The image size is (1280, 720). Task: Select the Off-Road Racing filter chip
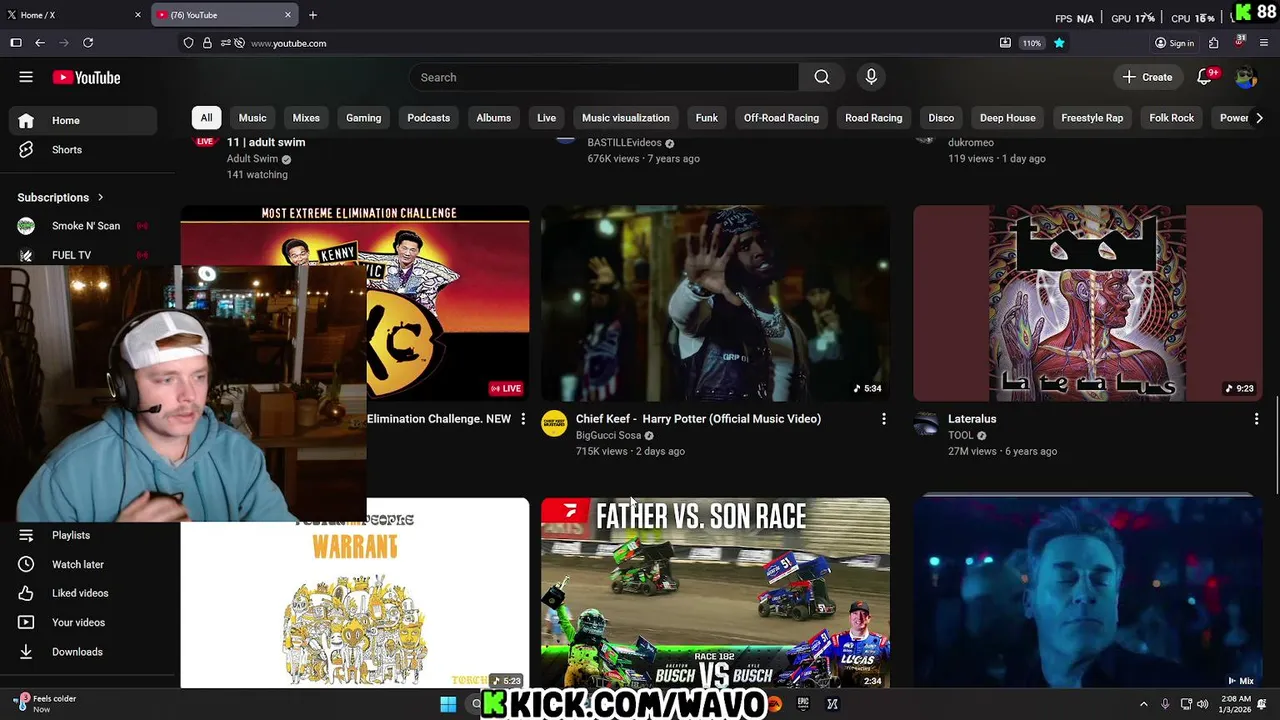(781, 118)
